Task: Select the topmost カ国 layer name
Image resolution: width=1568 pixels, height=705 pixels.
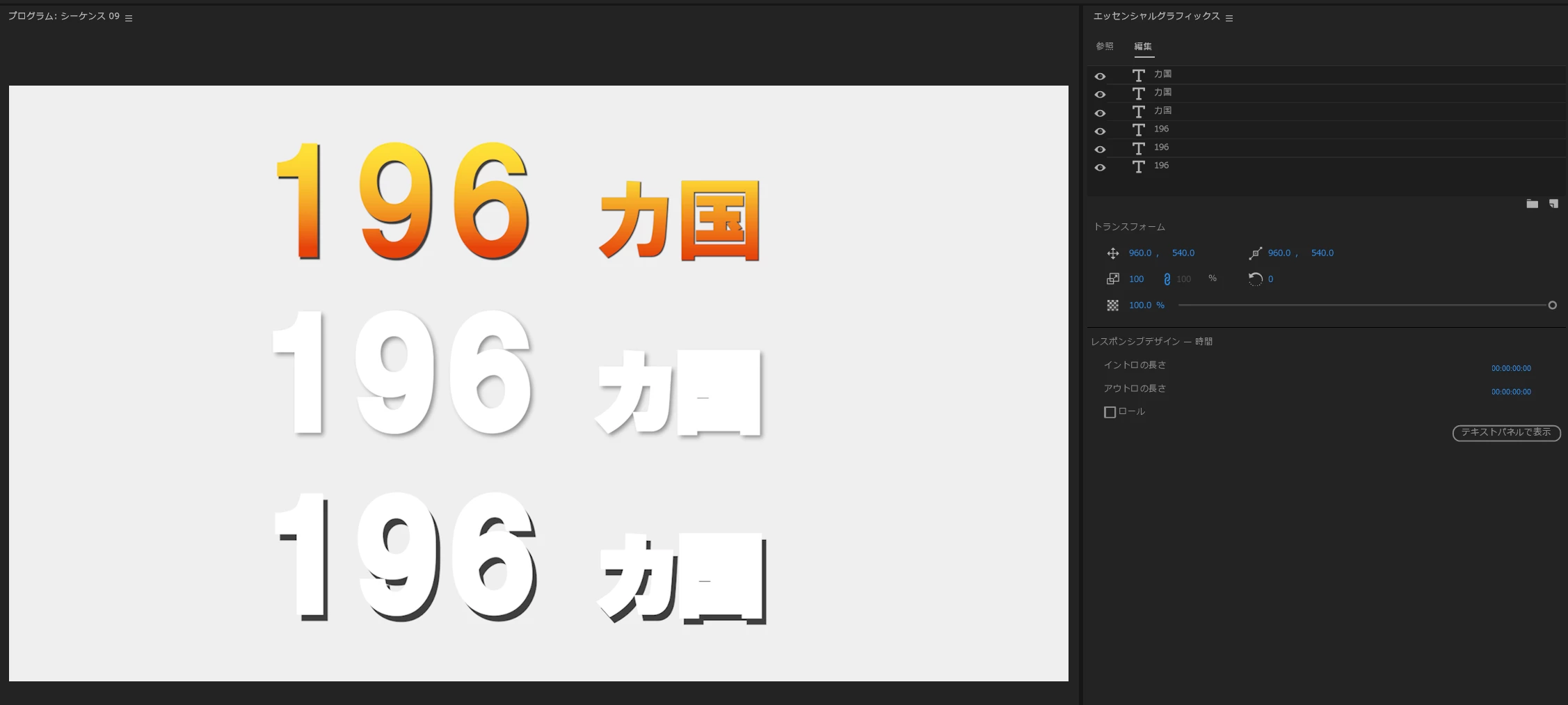Action: click(1163, 74)
